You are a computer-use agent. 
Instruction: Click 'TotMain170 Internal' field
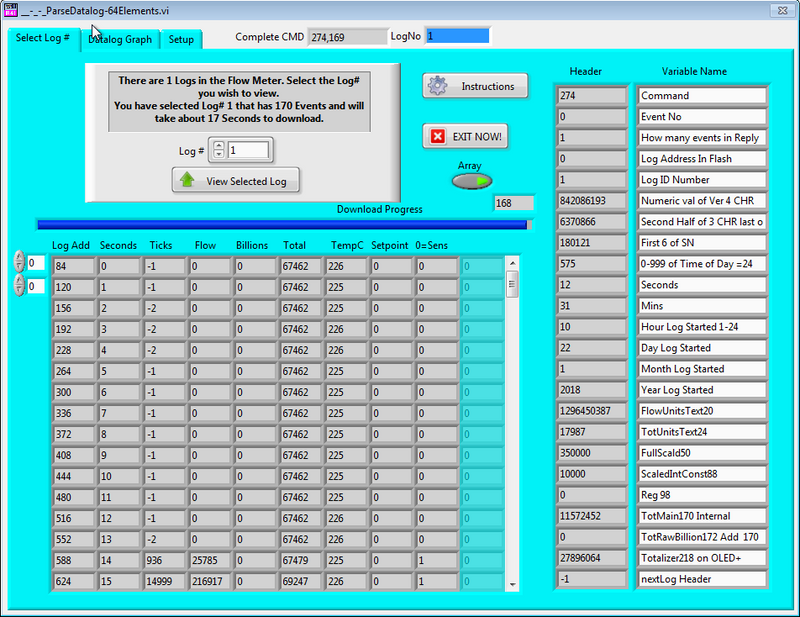pos(702,515)
